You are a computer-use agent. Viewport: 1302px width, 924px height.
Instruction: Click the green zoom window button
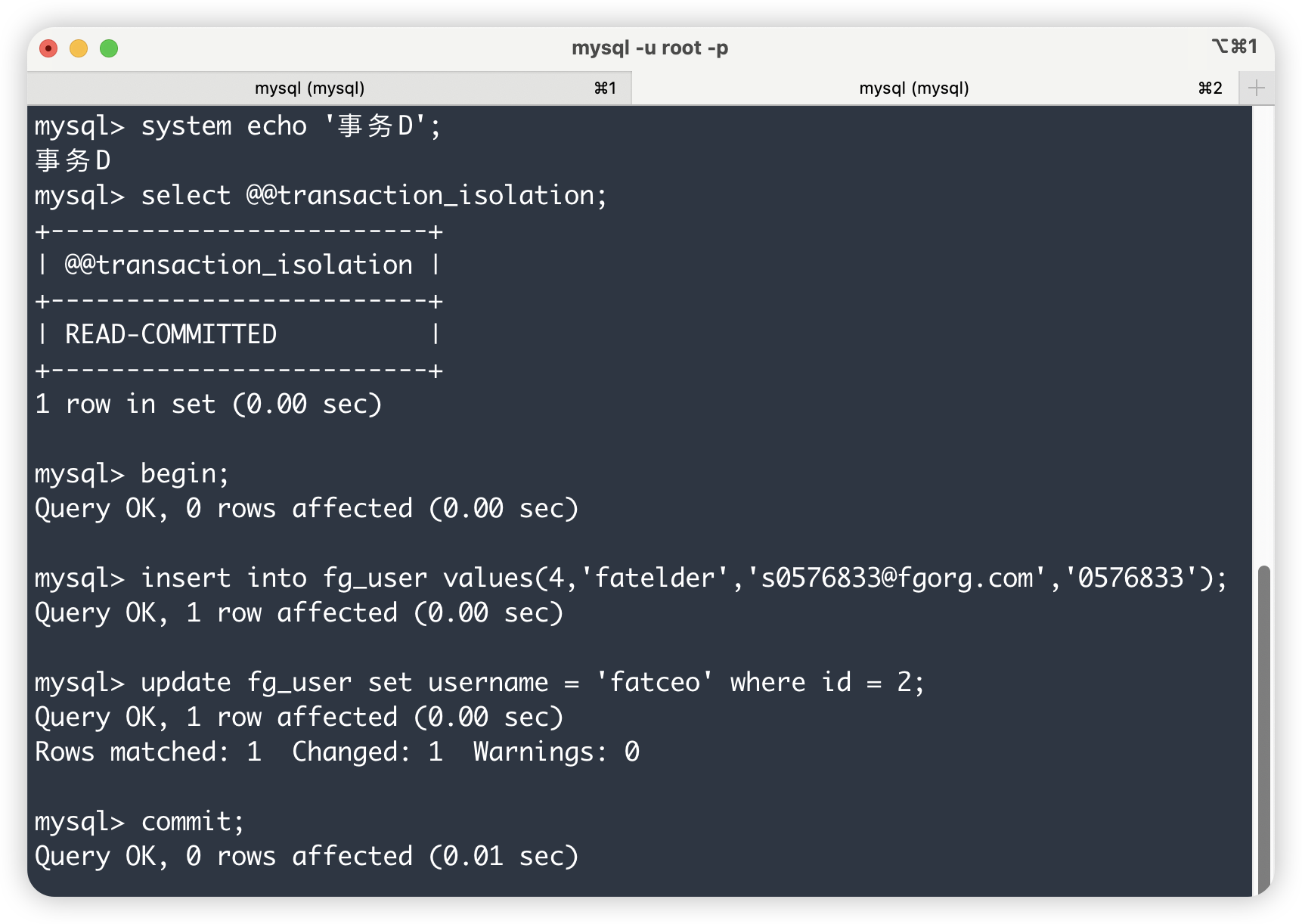point(109,48)
